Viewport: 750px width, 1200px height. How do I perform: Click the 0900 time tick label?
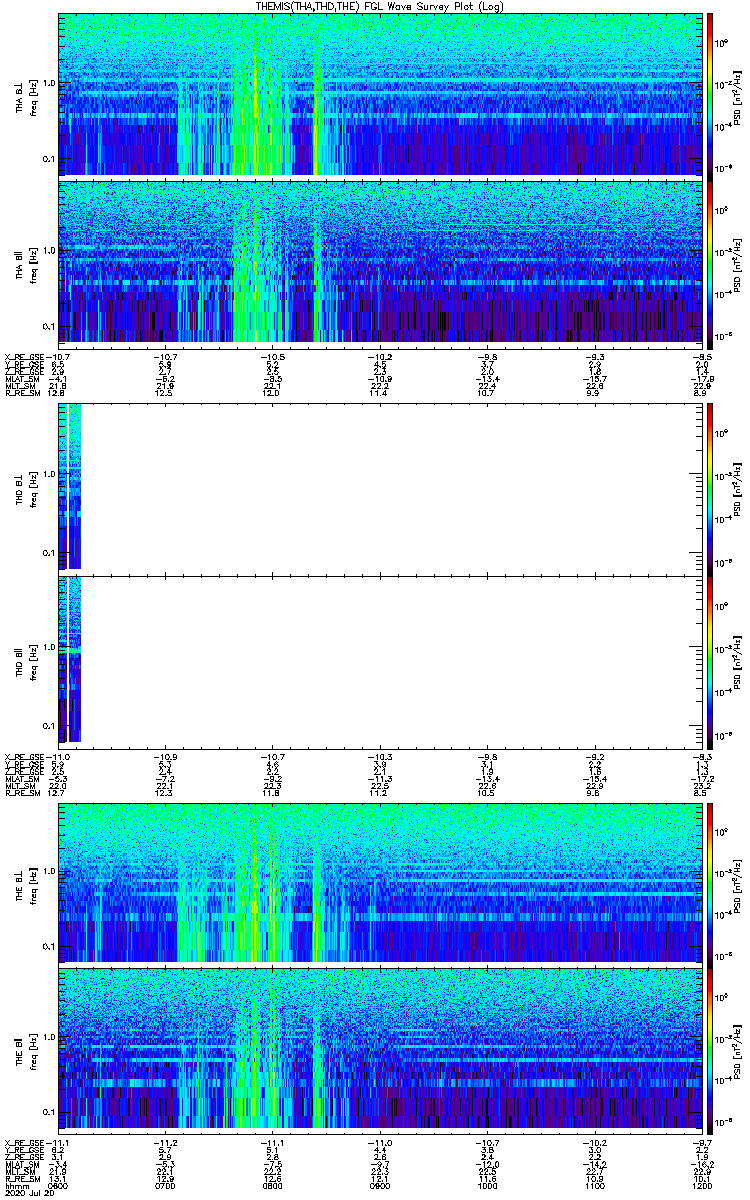pos(380,1185)
